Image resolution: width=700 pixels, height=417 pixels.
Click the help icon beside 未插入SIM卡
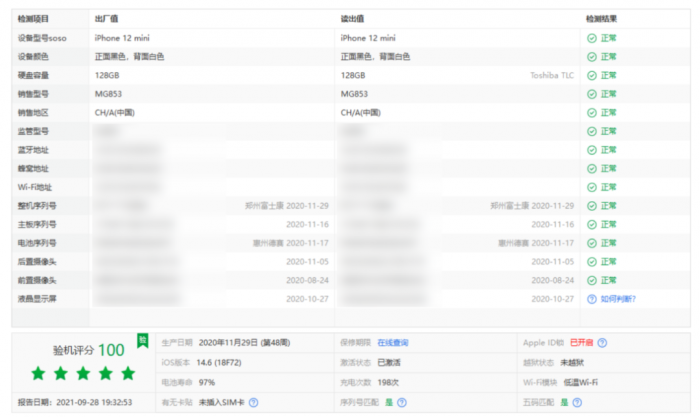[x=253, y=403]
